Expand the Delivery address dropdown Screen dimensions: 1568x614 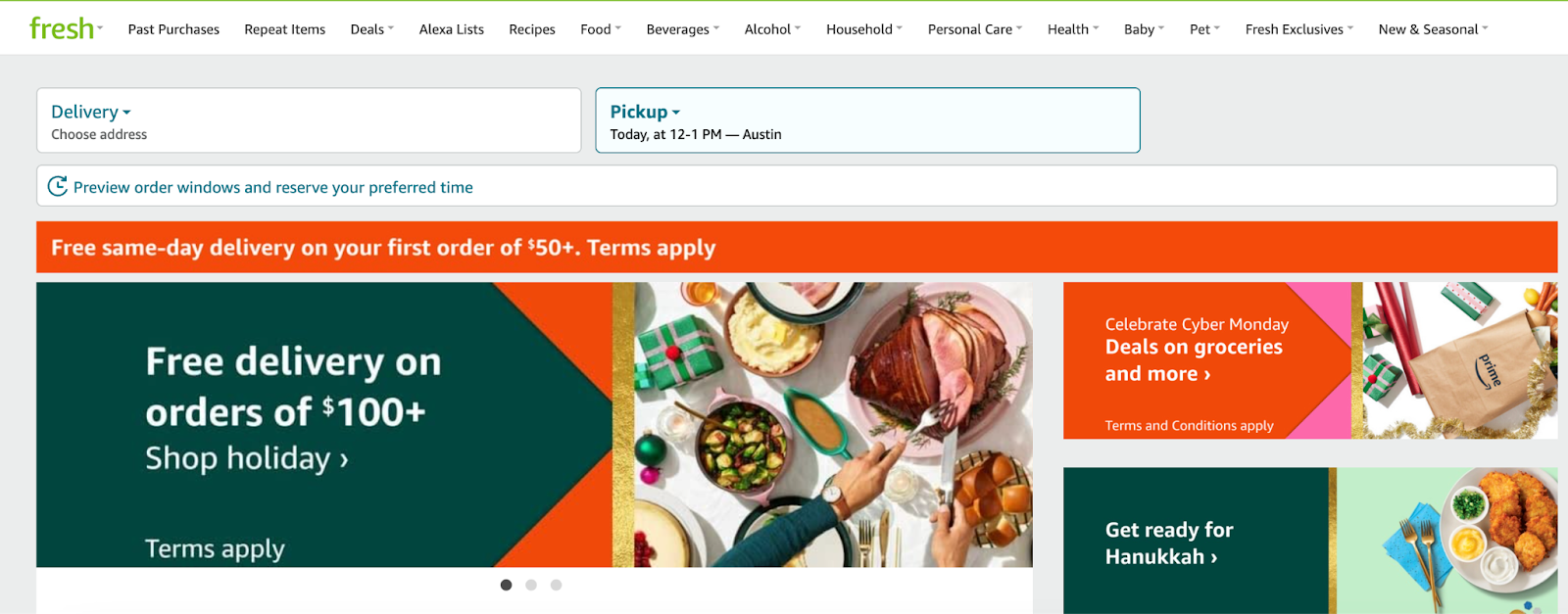click(x=91, y=112)
